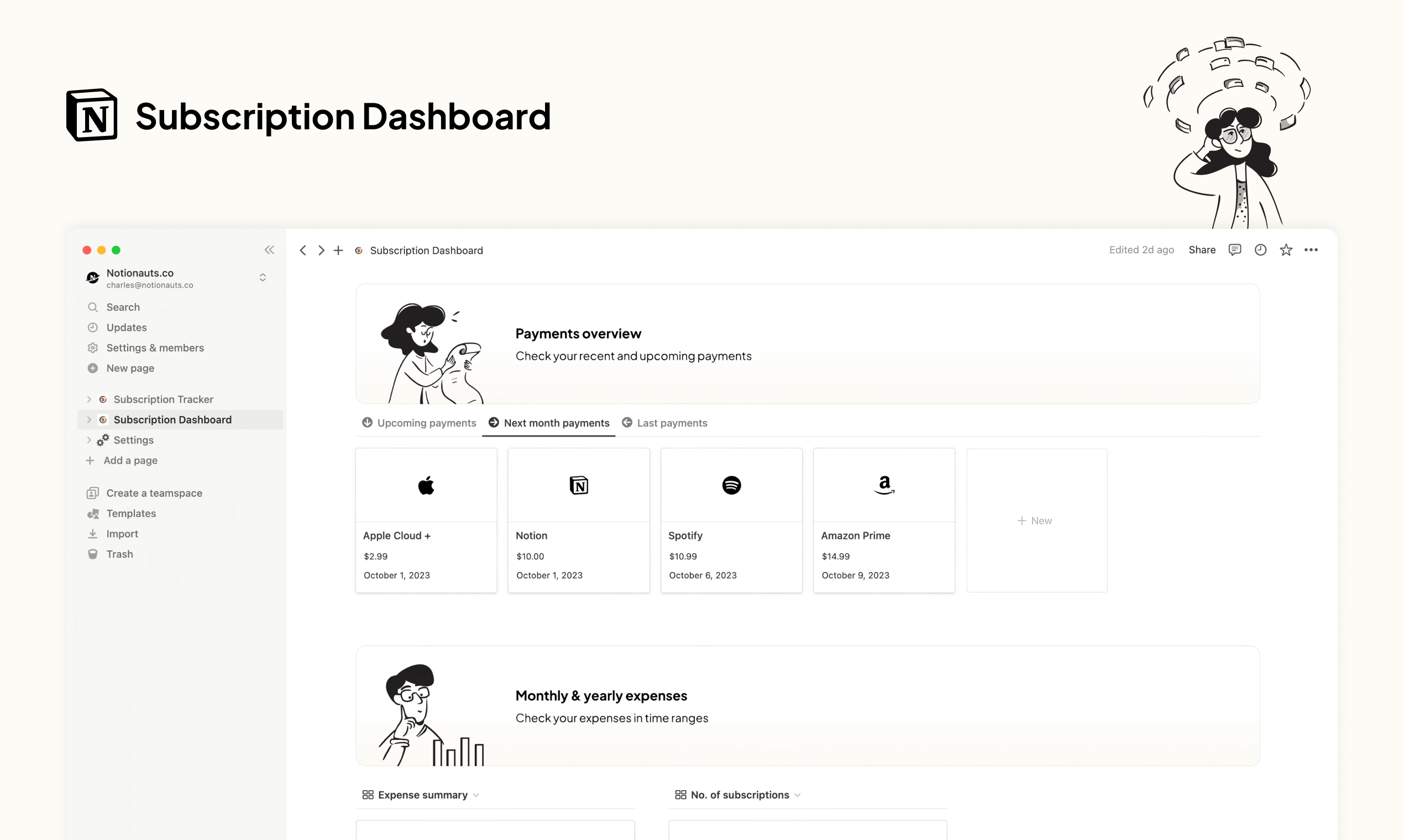
Task: Click the Updates clock icon in sidebar
Action: pyautogui.click(x=93, y=327)
